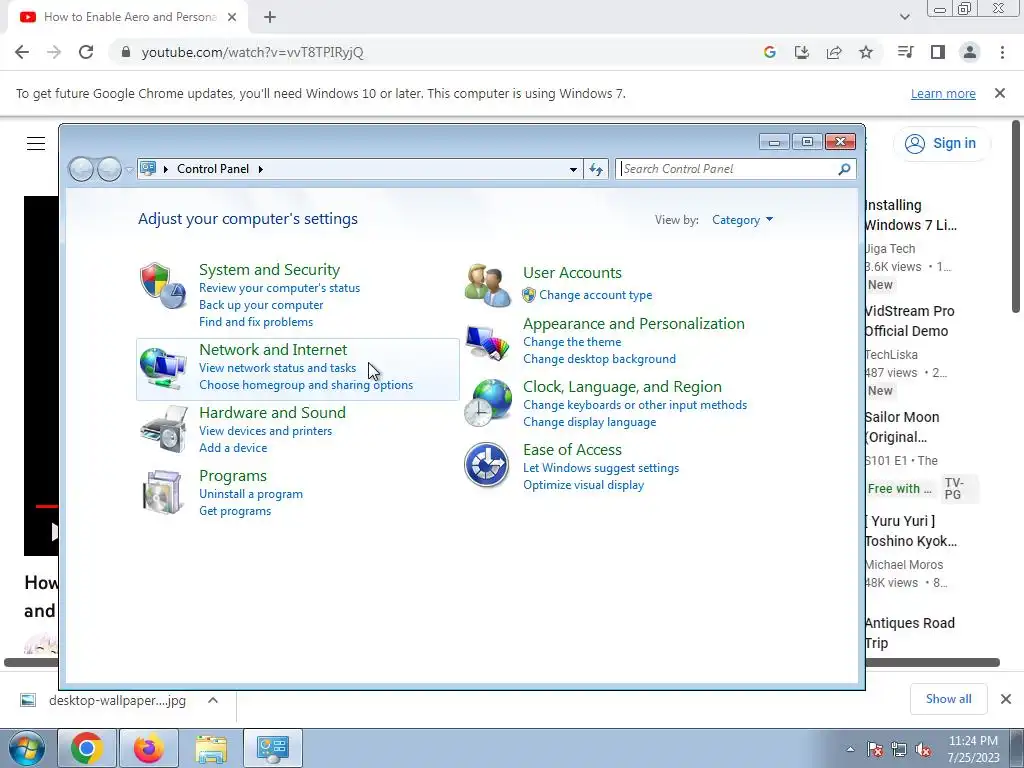1024x768 pixels.
Task: Click the network tray icon
Action: pos(899,750)
